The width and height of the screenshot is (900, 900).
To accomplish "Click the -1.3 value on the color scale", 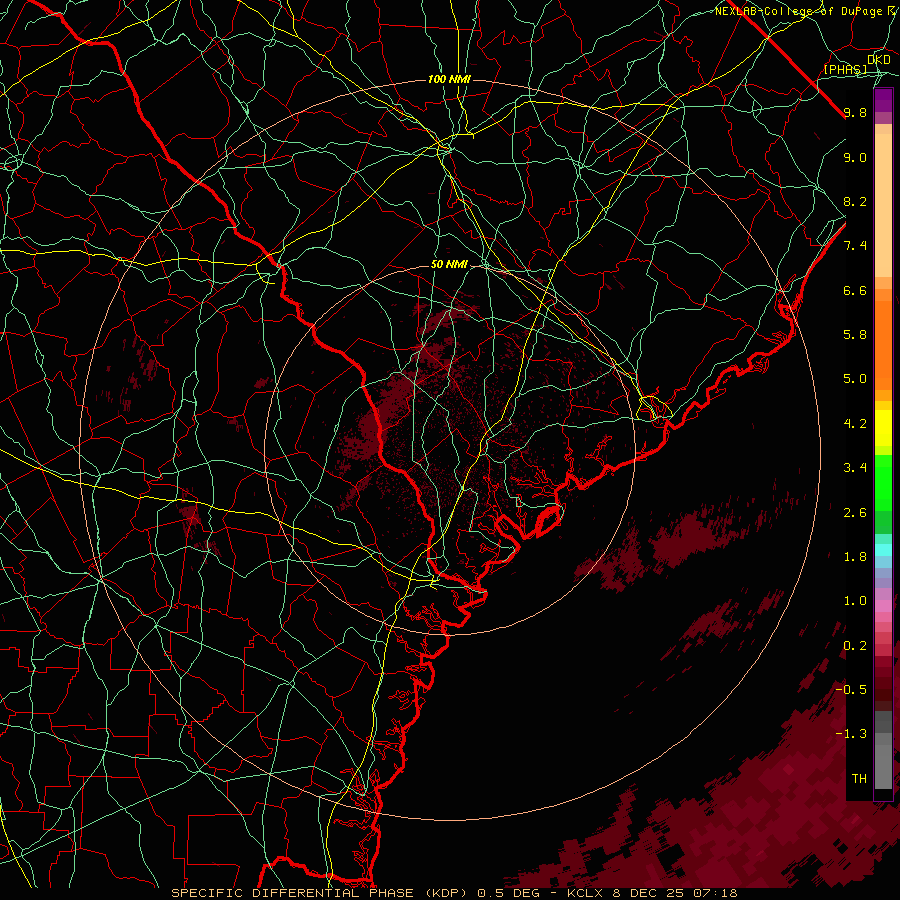I will (x=851, y=734).
